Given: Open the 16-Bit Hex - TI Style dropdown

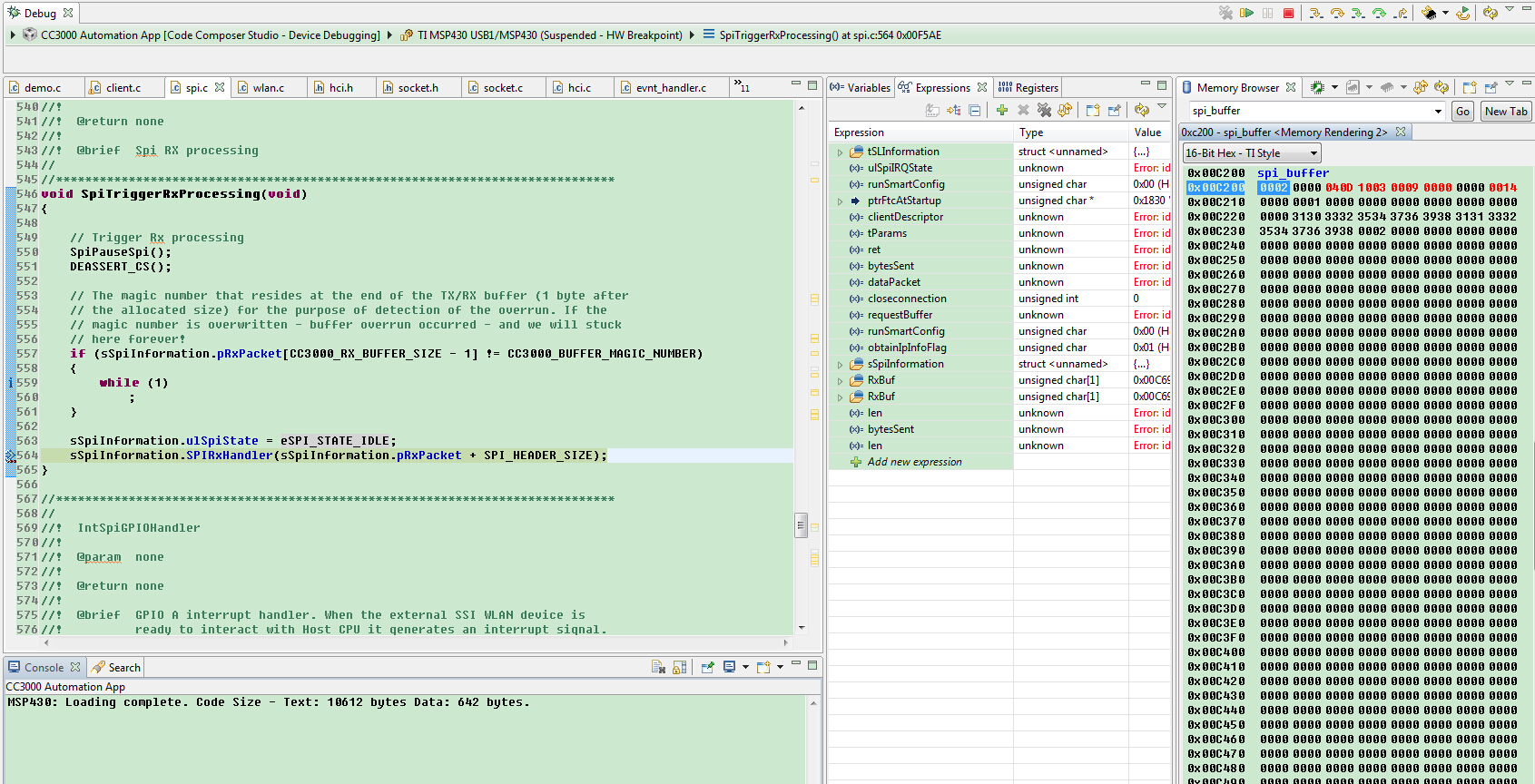Looking at the screenshot, I should tap(1251, 153).
